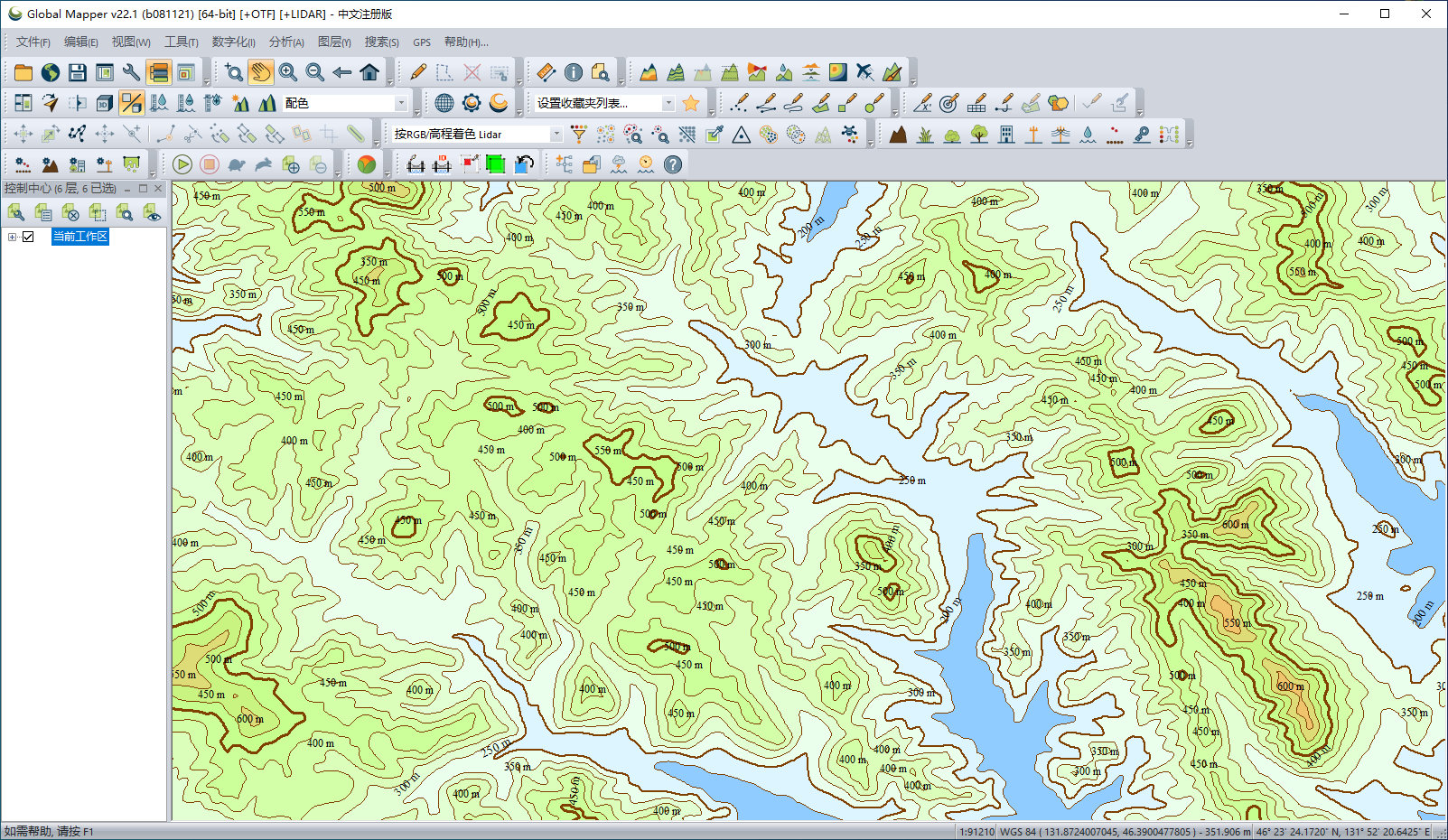The image size is (1448, 840).
Task: Toggle hill shading percent icon
Action: click(x=132, y=103)
